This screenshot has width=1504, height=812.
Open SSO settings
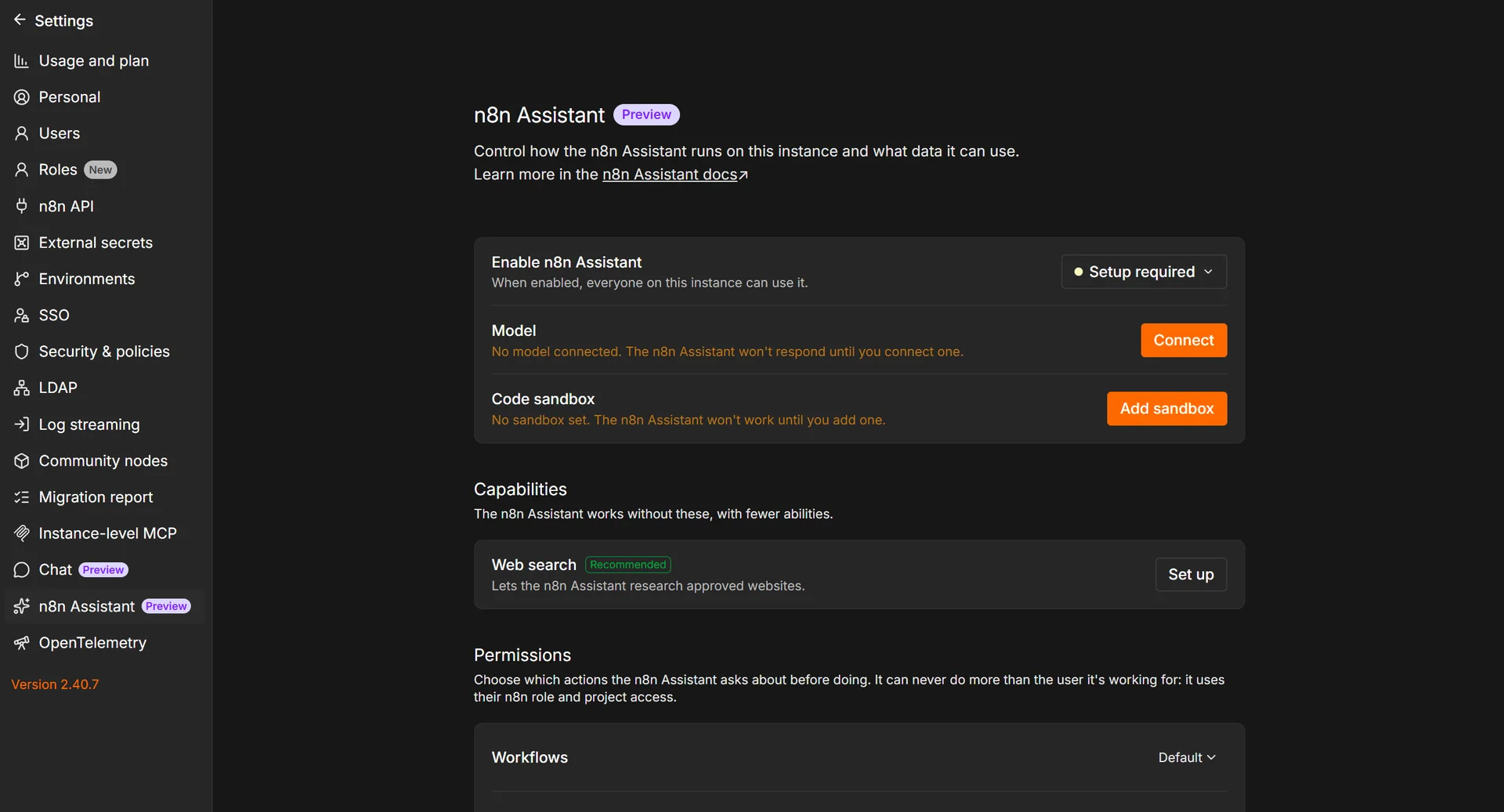(x=105, y=315)
